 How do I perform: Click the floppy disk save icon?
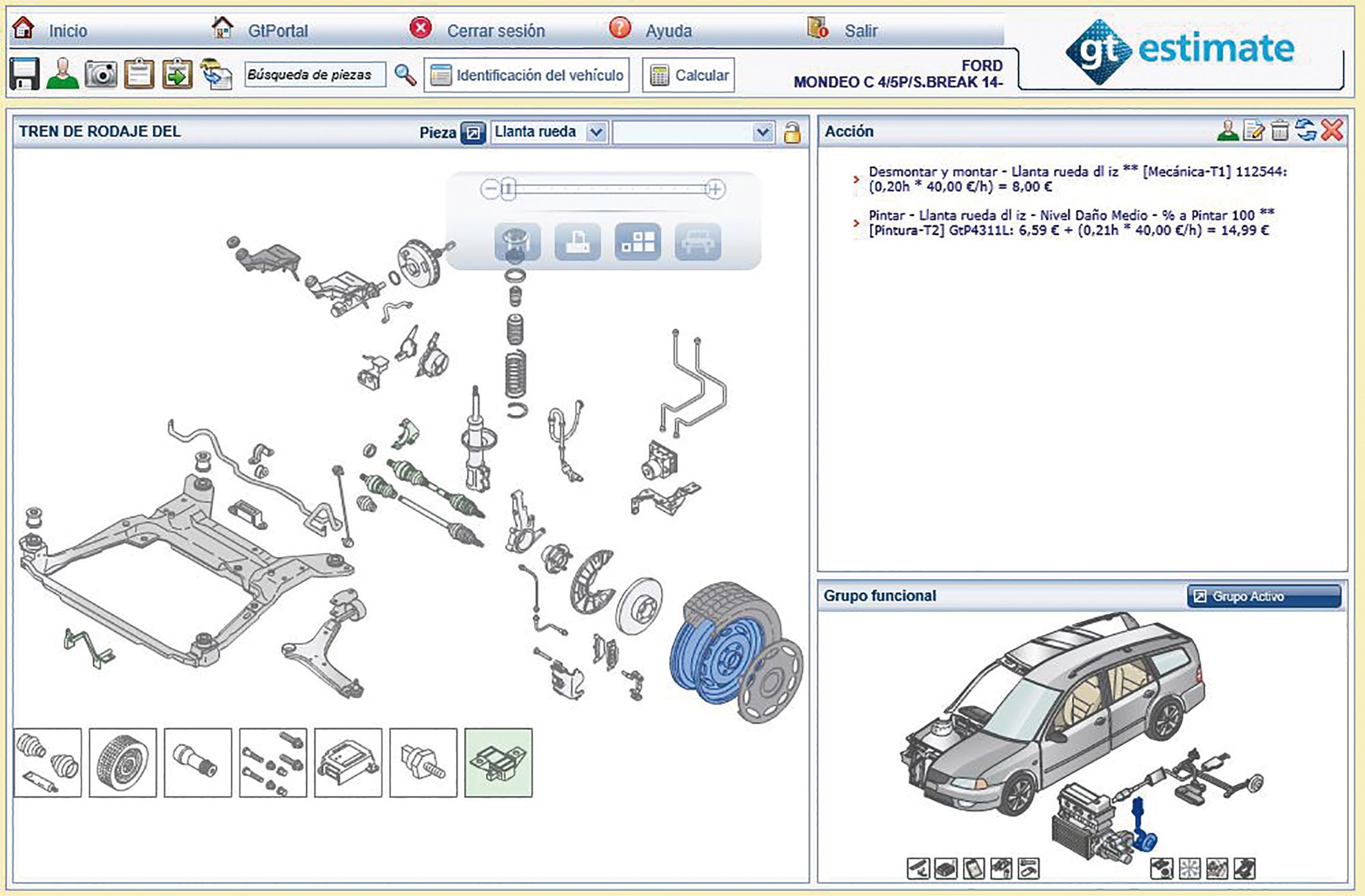coord(24,74)
